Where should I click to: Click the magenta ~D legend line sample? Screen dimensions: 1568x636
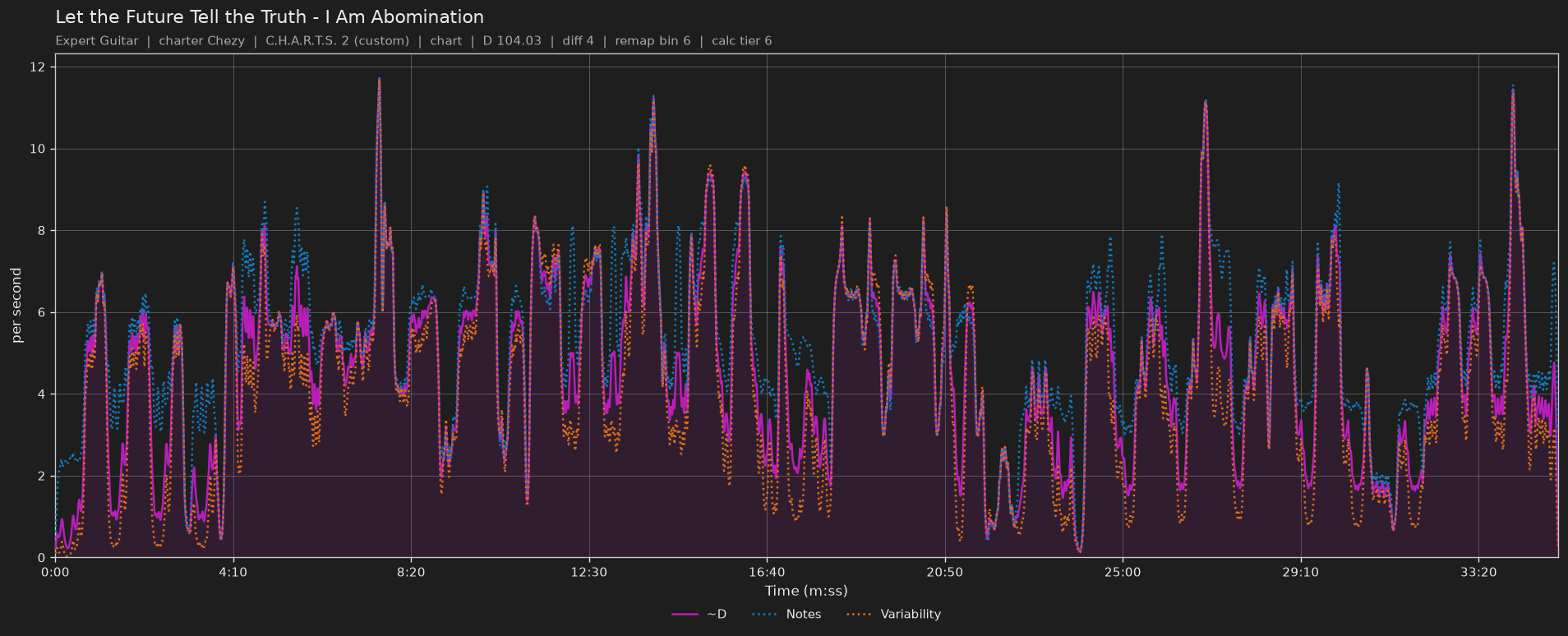pyautogui.click(x=684, y=615)
